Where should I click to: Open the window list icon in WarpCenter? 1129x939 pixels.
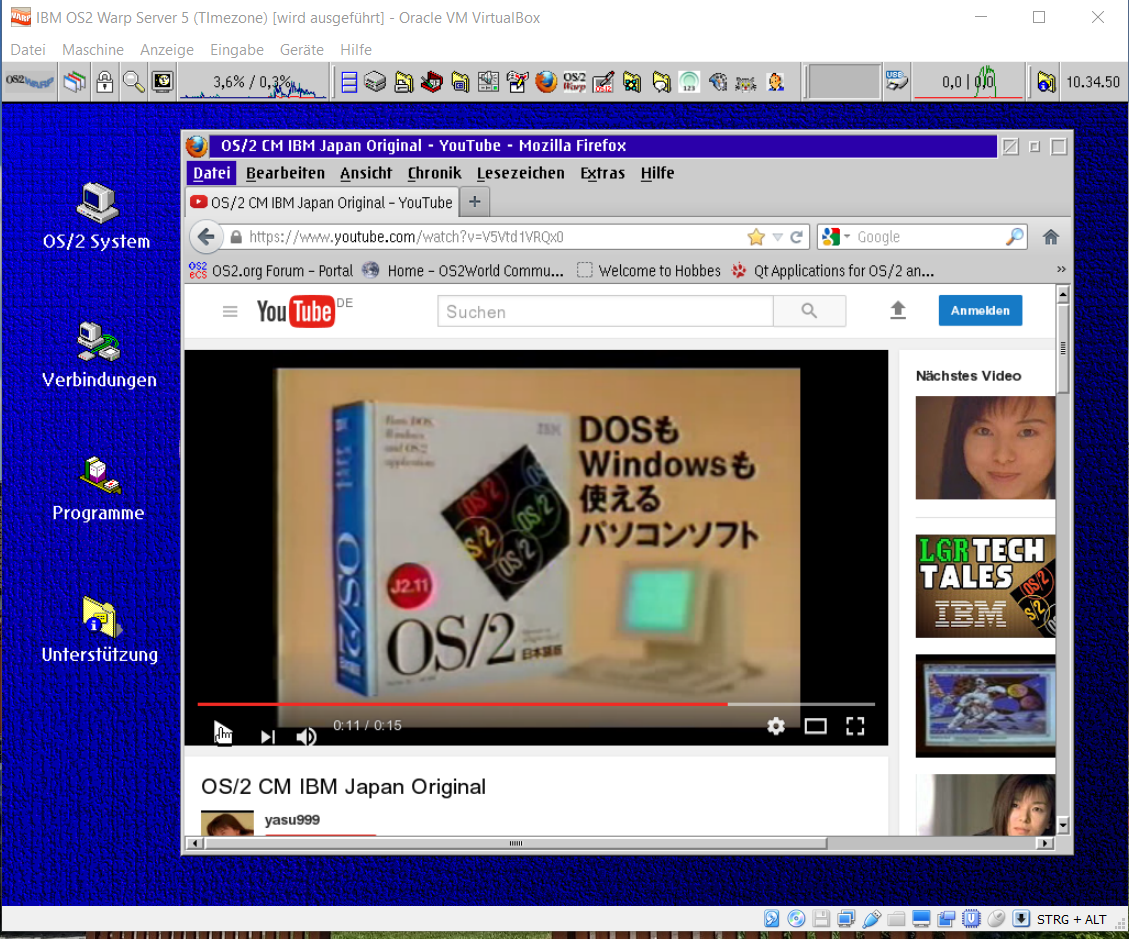pyautogui.click(x=74, y=82)
